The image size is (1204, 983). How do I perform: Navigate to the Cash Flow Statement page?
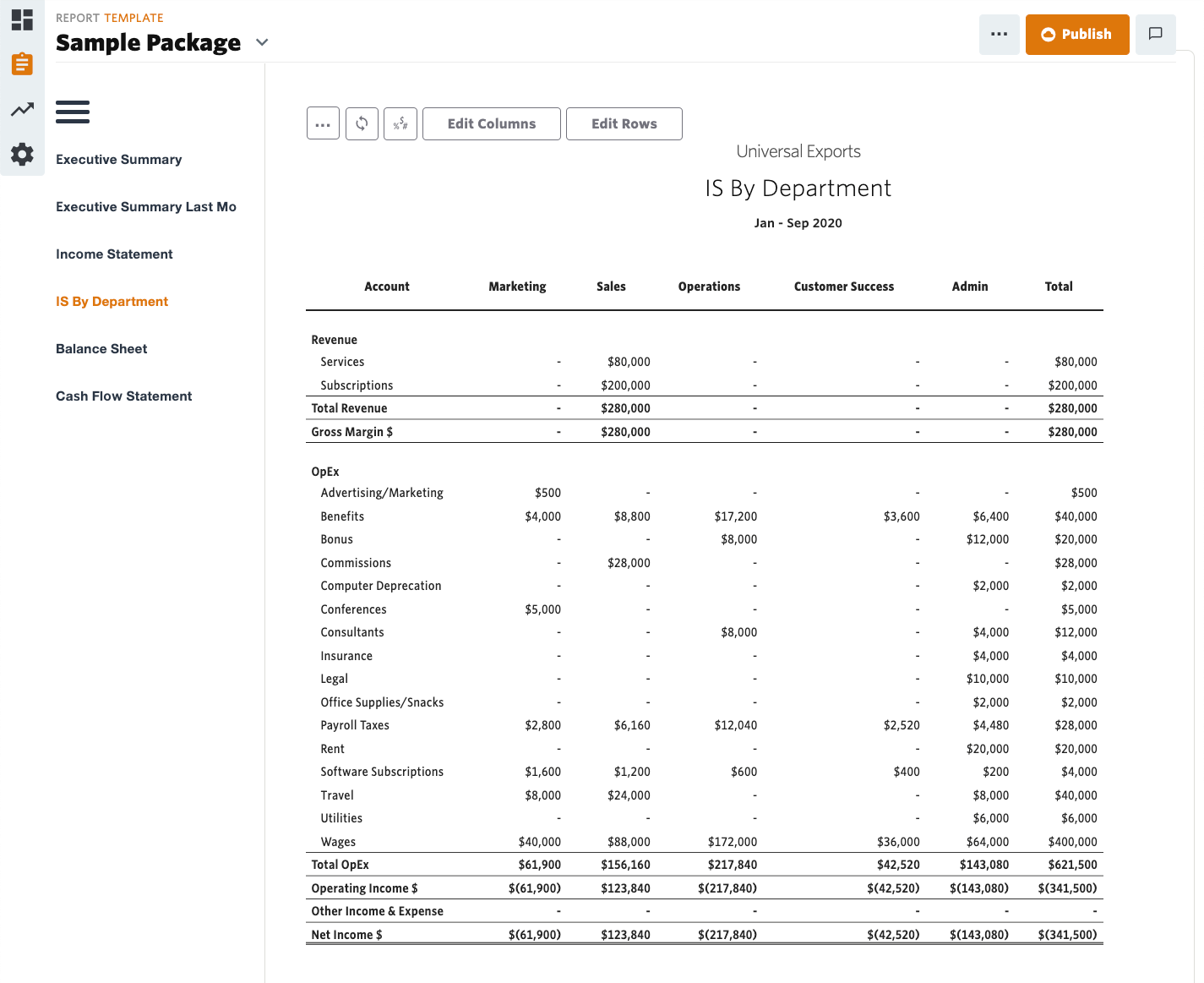[124, 396]
